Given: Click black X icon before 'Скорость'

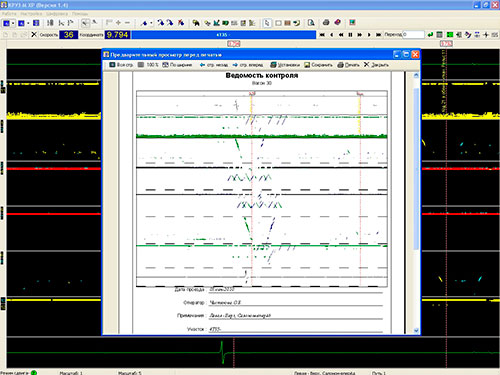Looking at the screenshot, I should point(34,34).
